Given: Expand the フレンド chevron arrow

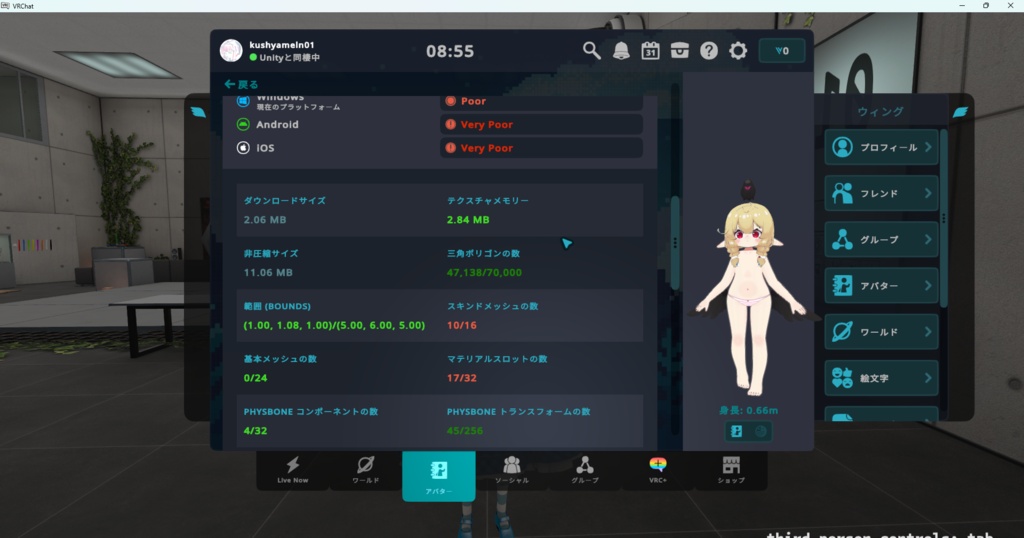Looking at the screenshot, I should click(x=928, y=193).
